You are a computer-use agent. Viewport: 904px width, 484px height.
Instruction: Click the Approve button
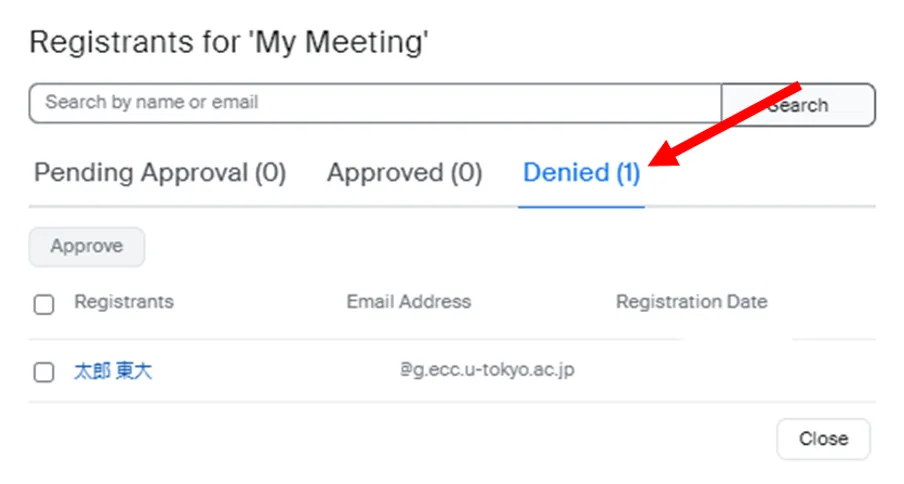[x=87, y=247]
